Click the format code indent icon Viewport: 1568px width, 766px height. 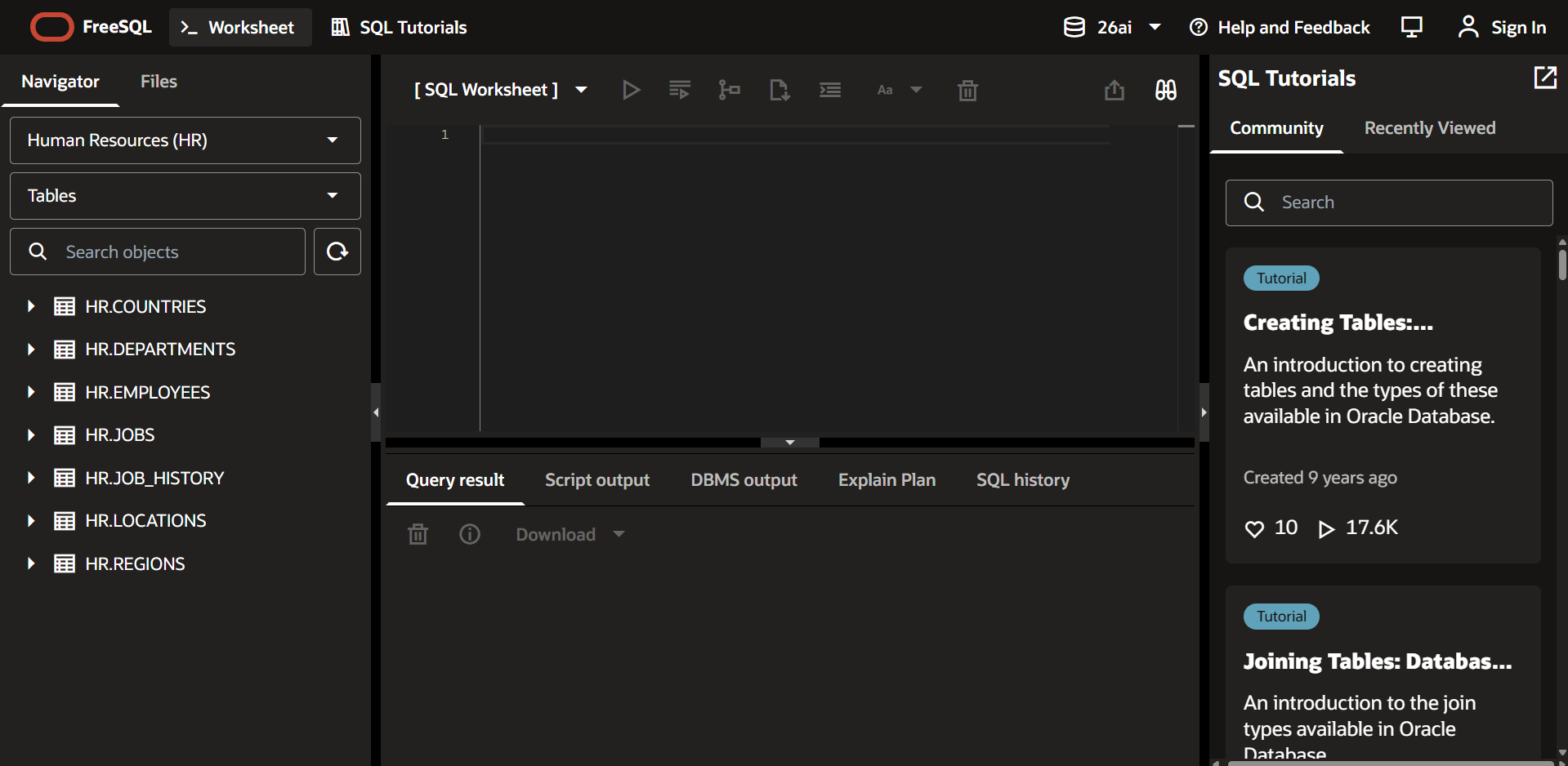[830, 90]
